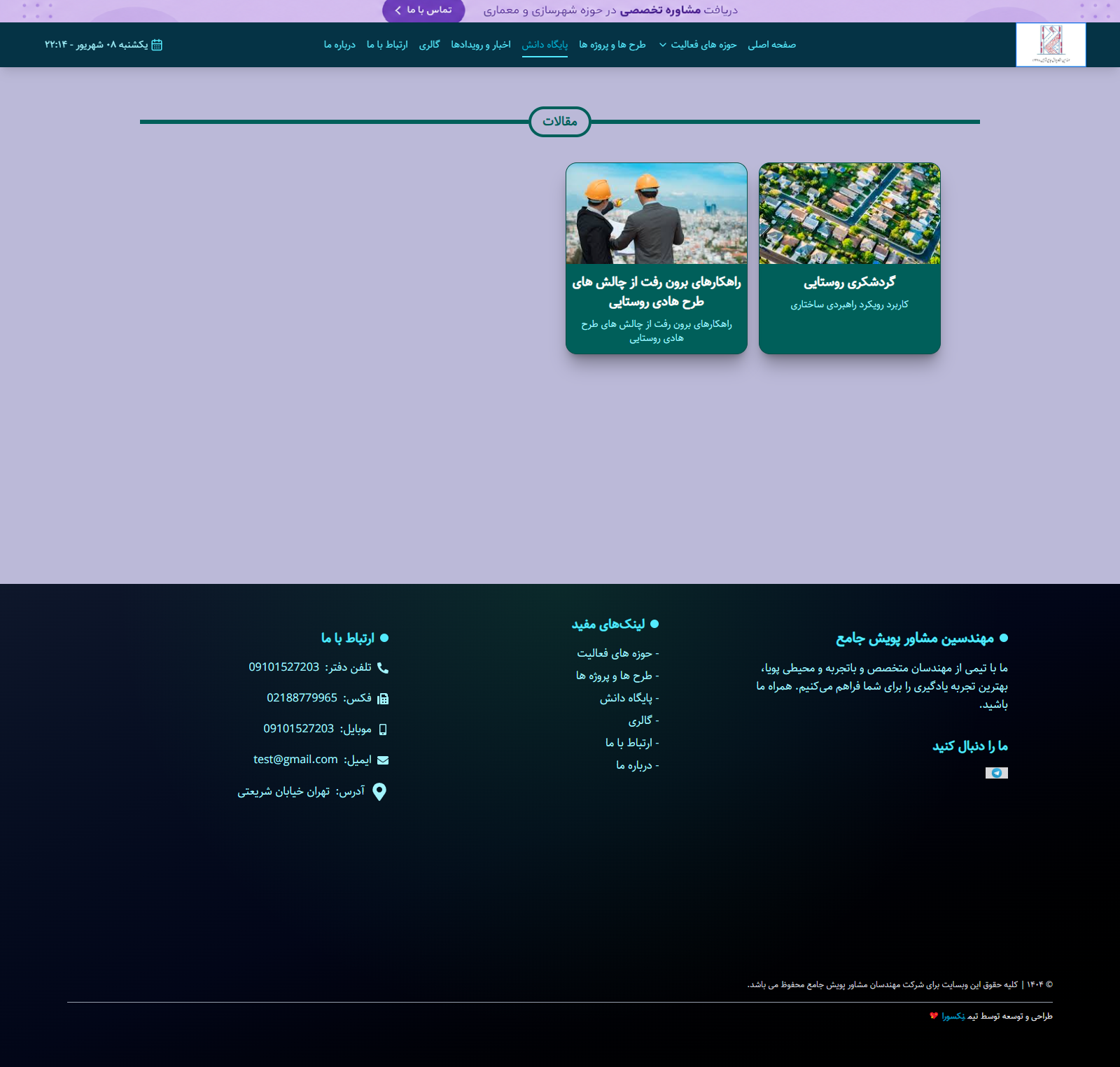Screen dimensions: 1120x1067
Task: Select پایگاه دانش in the top navigation
Action: (545, 45)
